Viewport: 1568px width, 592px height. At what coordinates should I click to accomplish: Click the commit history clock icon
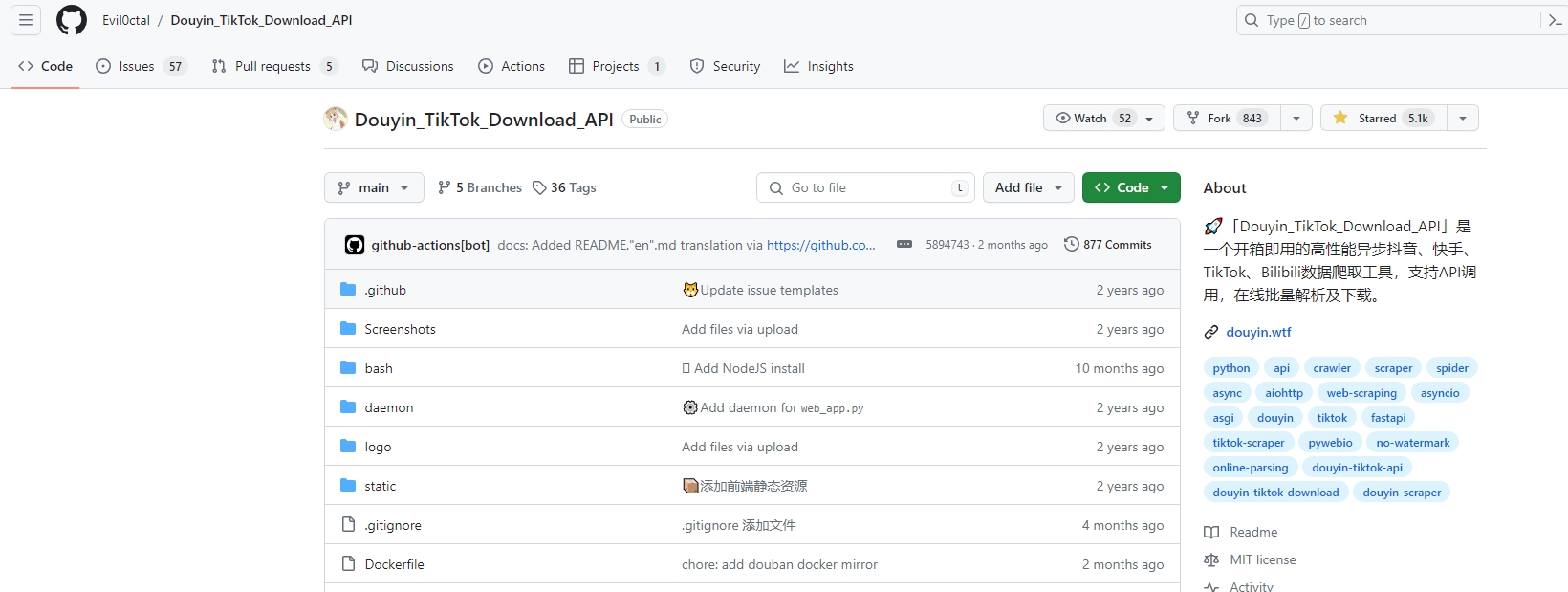1072,245
